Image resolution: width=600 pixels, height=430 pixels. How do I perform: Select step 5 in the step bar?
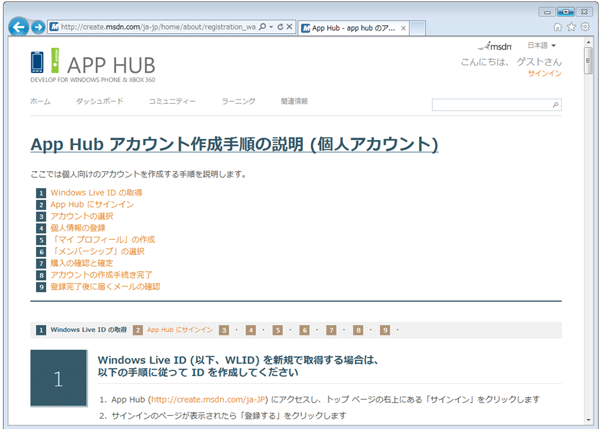(277, 330)
